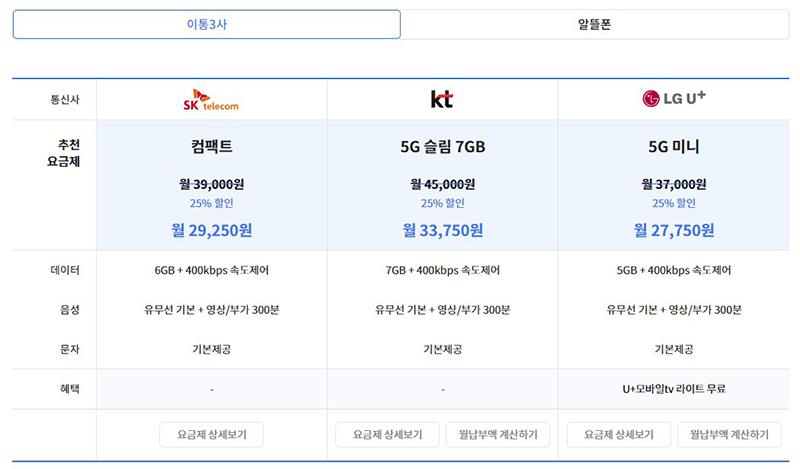Viewport: 800px width, 469px height.
Task: Click the 5G 미니 plan title
Action: [x=673, y=147]
